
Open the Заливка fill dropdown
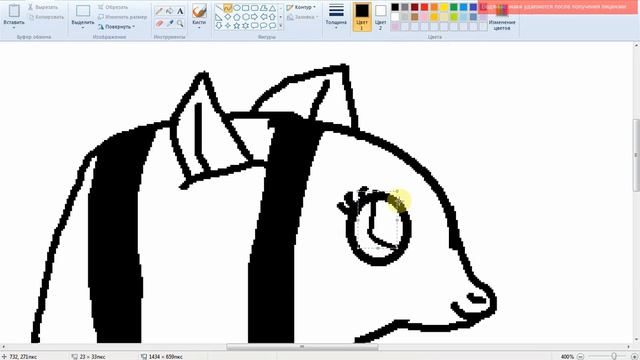(x=301, y=17)
